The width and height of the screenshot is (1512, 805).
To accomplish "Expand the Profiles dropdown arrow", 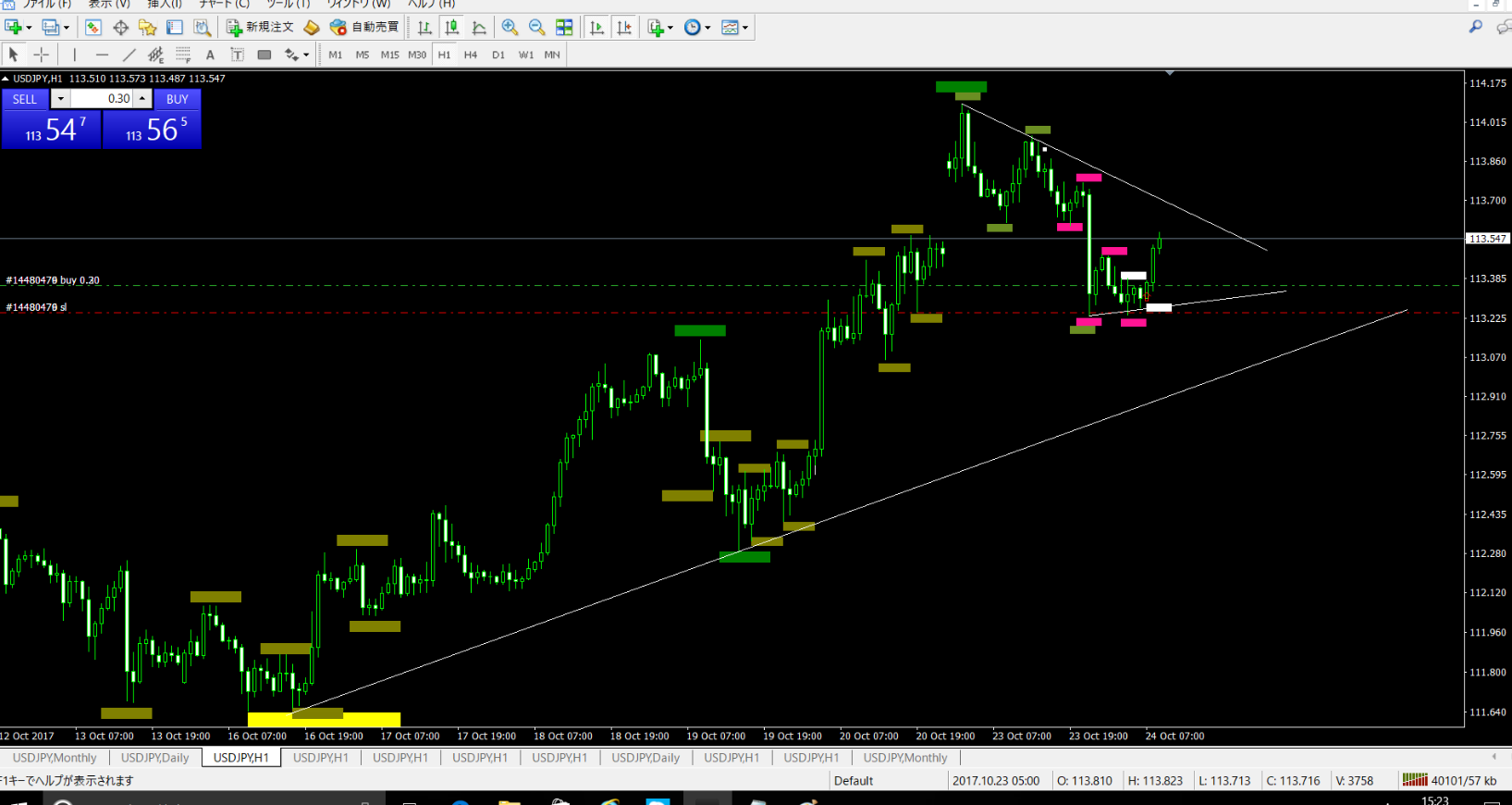I will point(66,28).
